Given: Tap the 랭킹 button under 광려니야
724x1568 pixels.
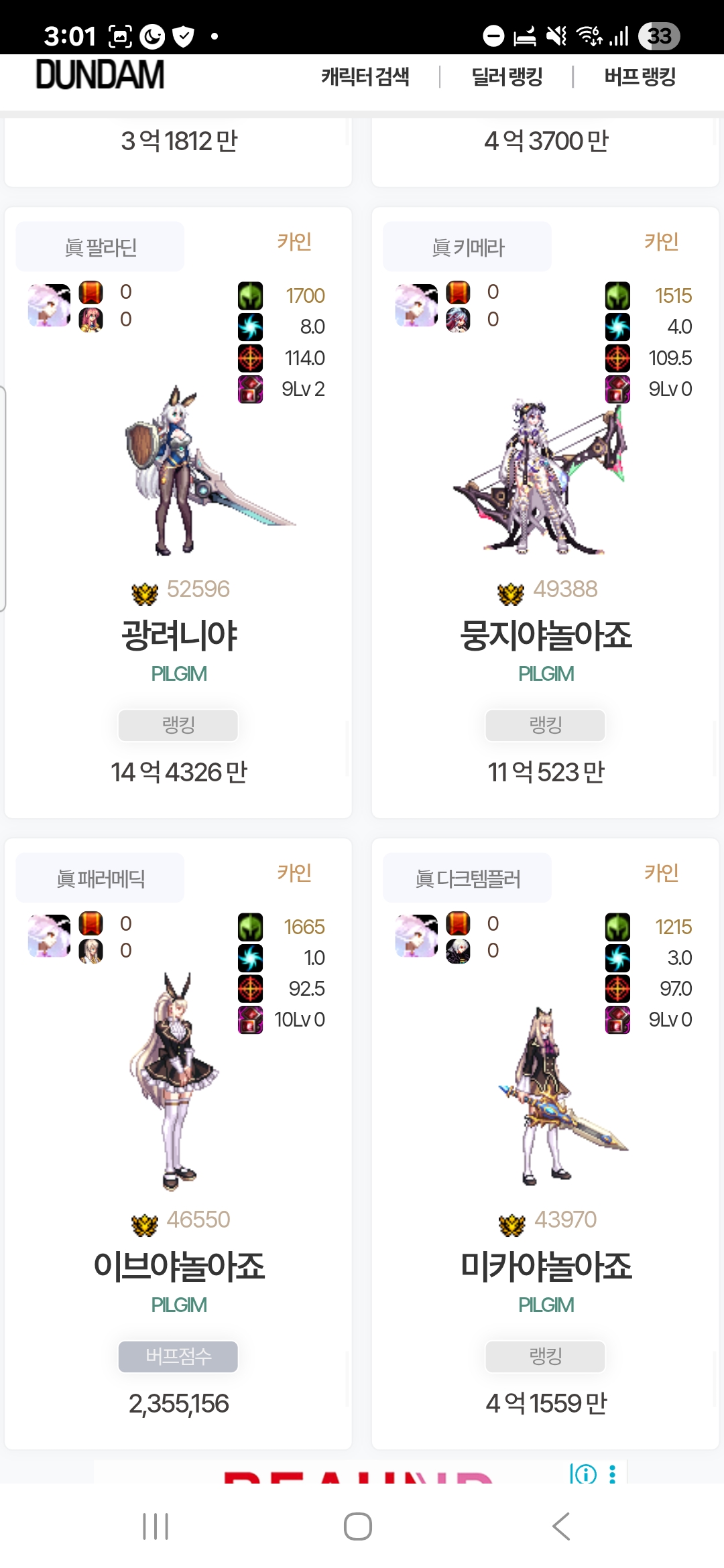Looking at the screenshot, I should click(178, 725).
